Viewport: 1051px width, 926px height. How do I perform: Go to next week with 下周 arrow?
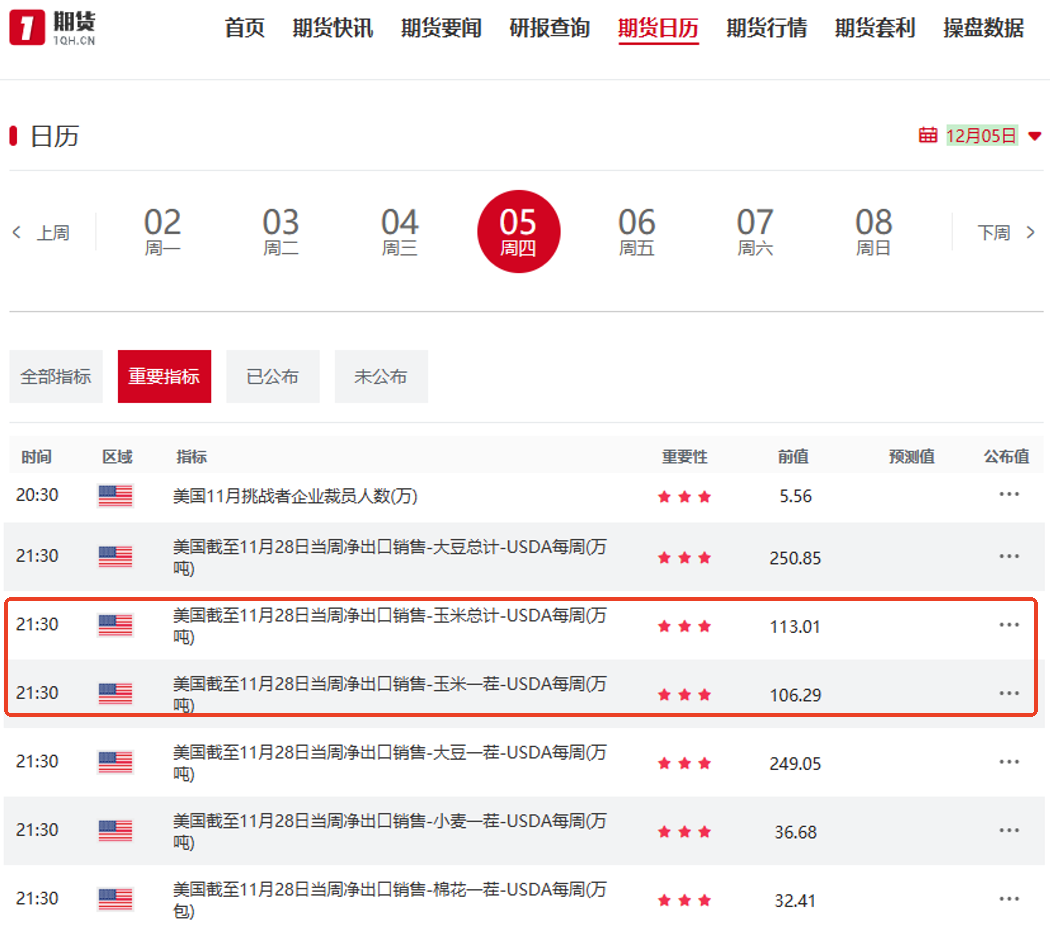pyautogui.click(x=1030, y=233)
